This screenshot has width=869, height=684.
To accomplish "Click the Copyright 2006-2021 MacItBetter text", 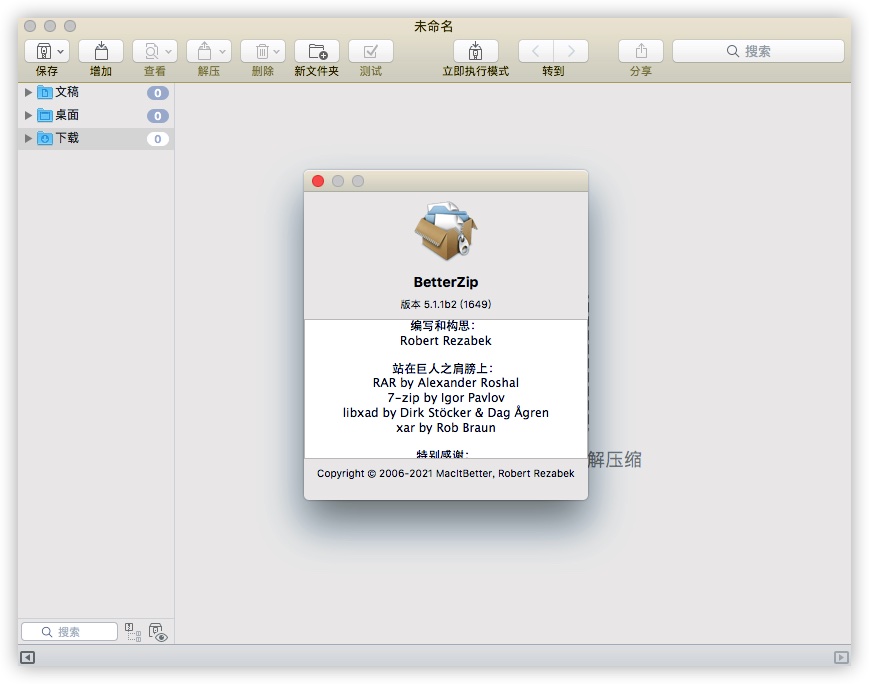I will [x=446, y=473].
